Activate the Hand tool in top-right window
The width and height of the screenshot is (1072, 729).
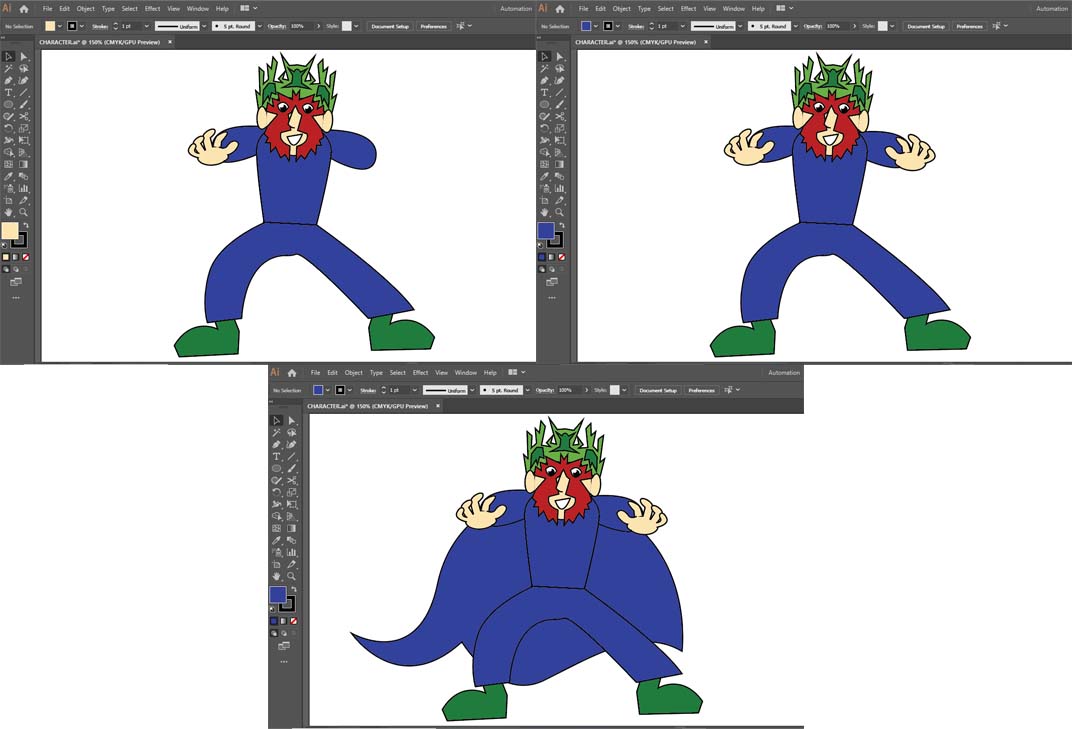(x=544, y=213)
